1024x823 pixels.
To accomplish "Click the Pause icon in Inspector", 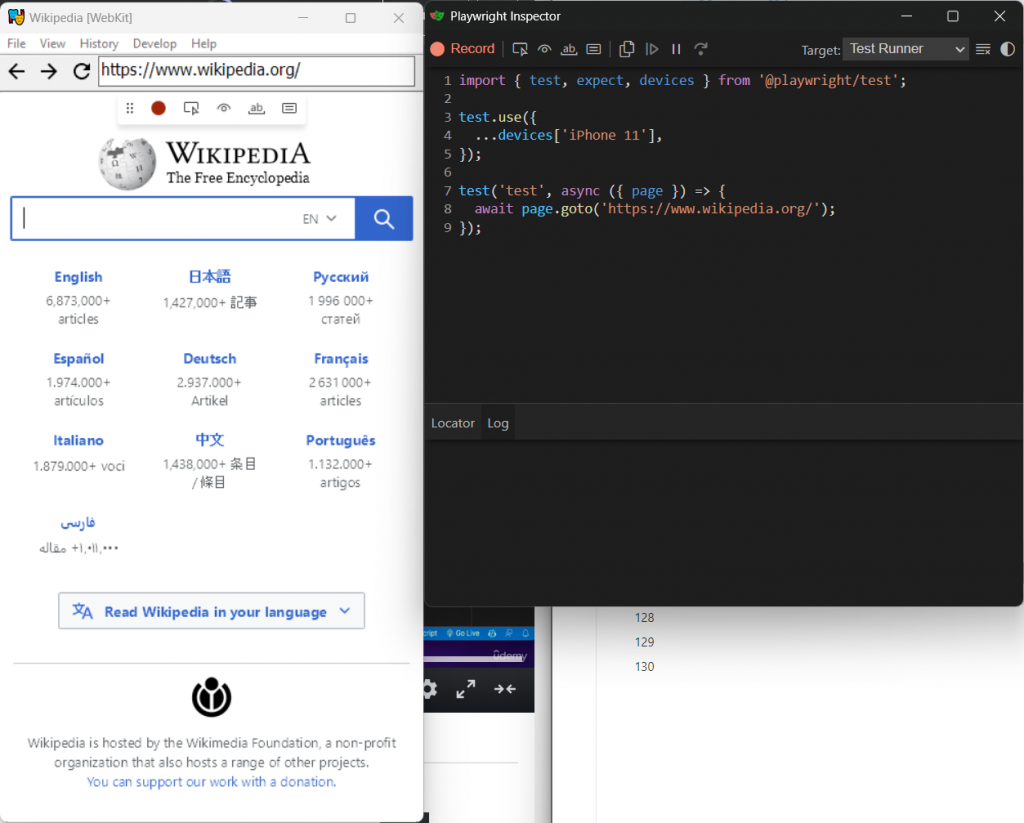I will [676, 49].
